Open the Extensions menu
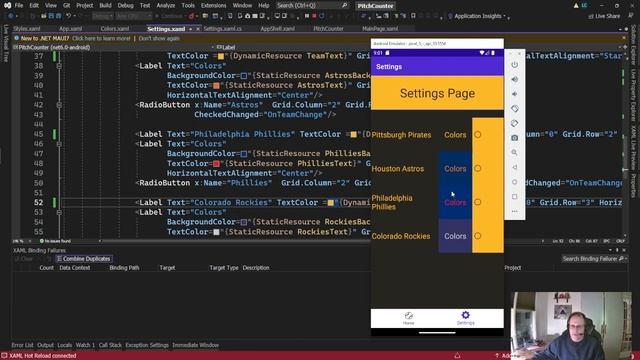This screenshot has height=360, width=640. (x=213, y=5)
